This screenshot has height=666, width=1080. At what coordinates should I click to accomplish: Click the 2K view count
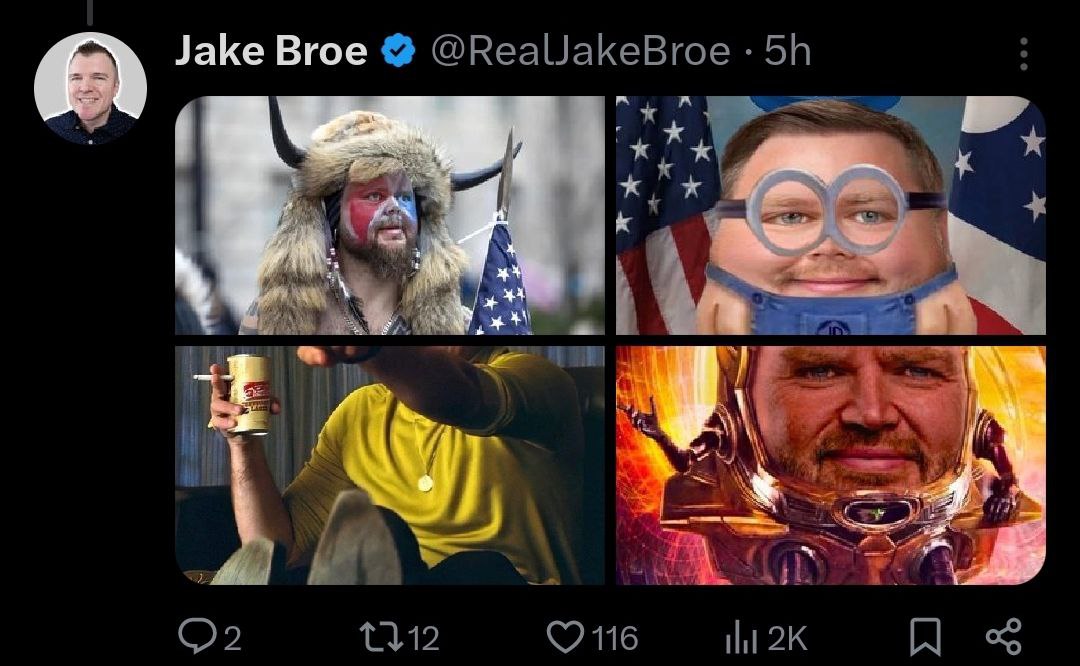click(x=787, y=638)
